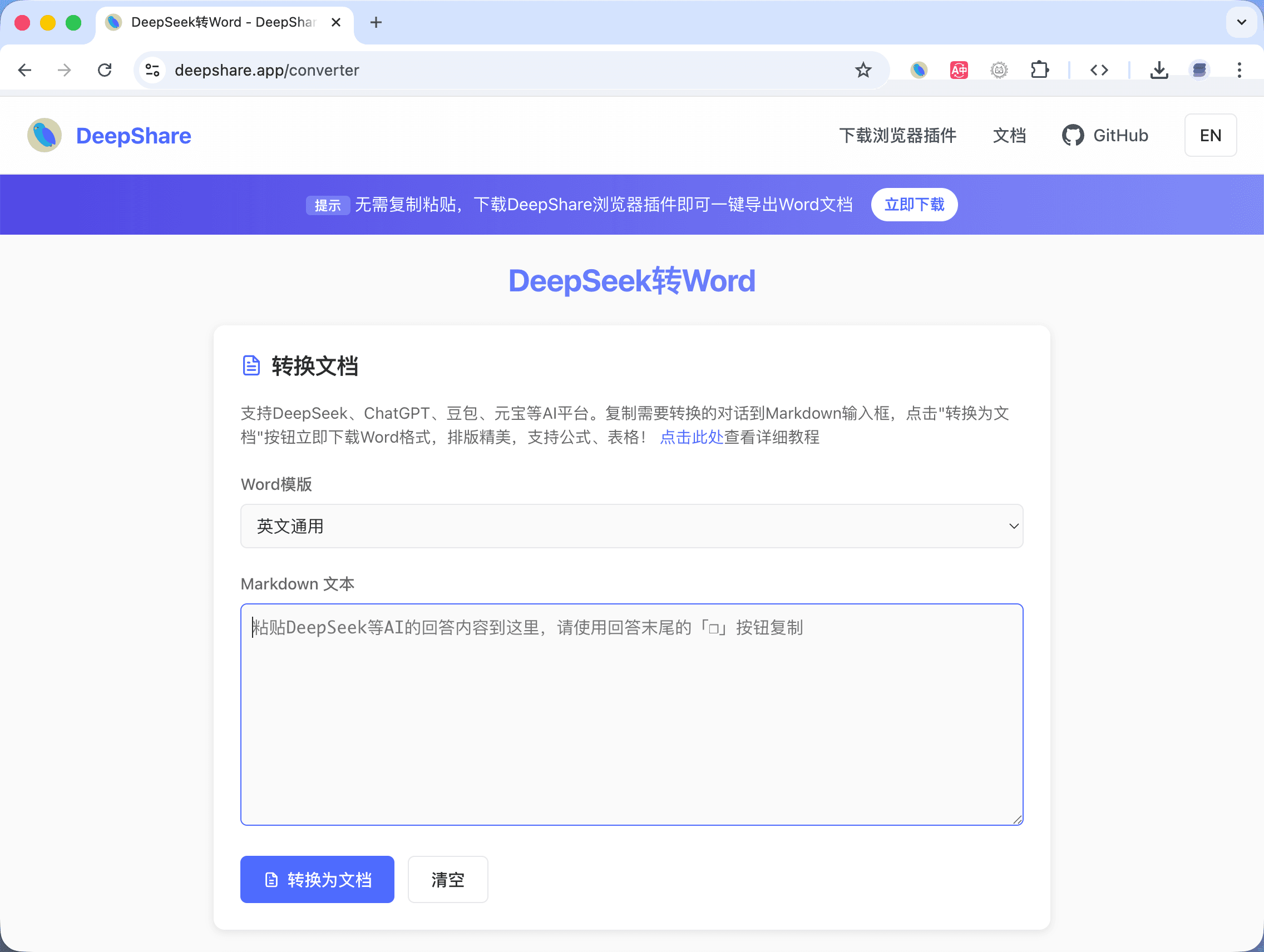The height and width of the screenshot is (952, 1264).
Task: Reload the page
Action: (105, 69)
